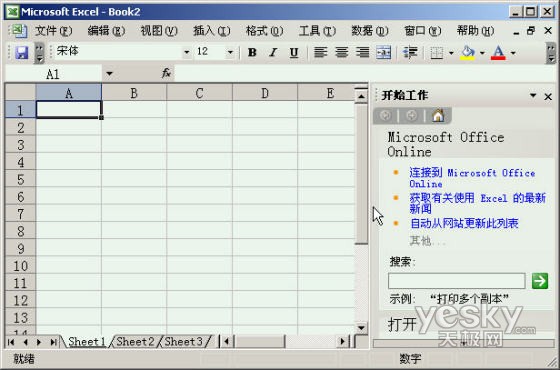Center cell text horizontally
Viewport: 560px width, 370px height.
(341, 52)
